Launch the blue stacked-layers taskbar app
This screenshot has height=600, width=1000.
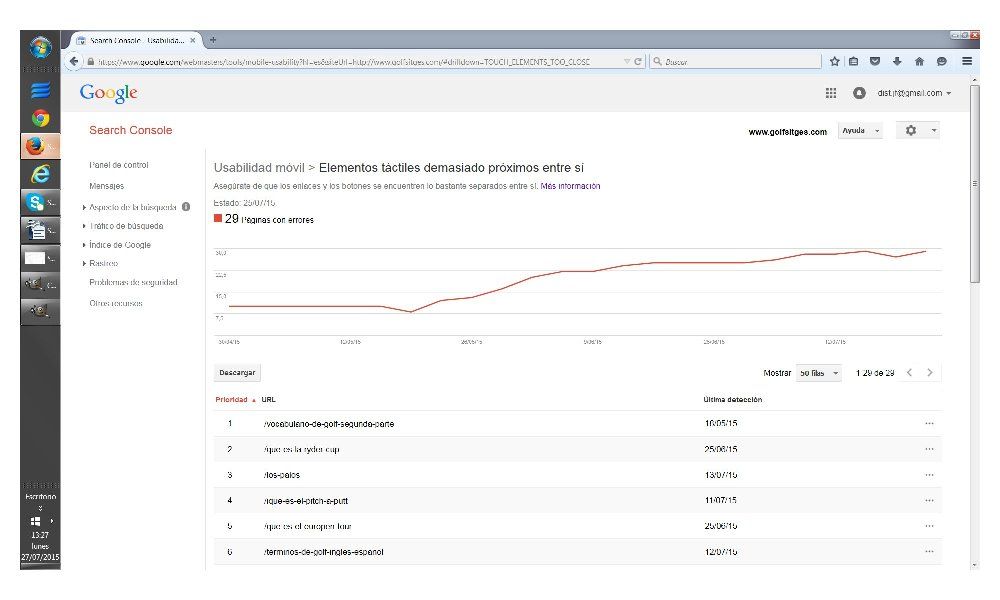click(x=40, y=90)
